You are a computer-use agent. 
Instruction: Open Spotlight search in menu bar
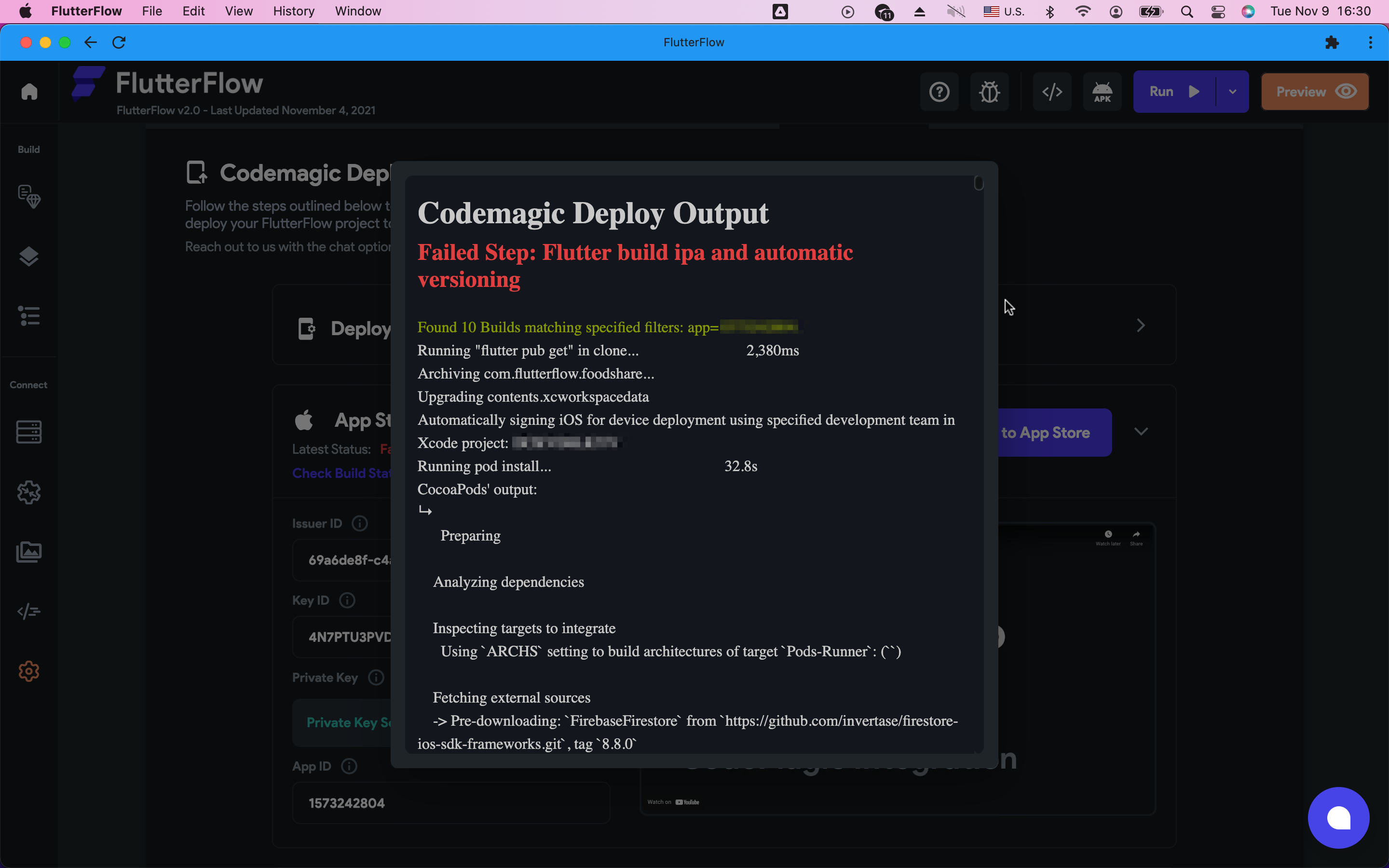1187,12
